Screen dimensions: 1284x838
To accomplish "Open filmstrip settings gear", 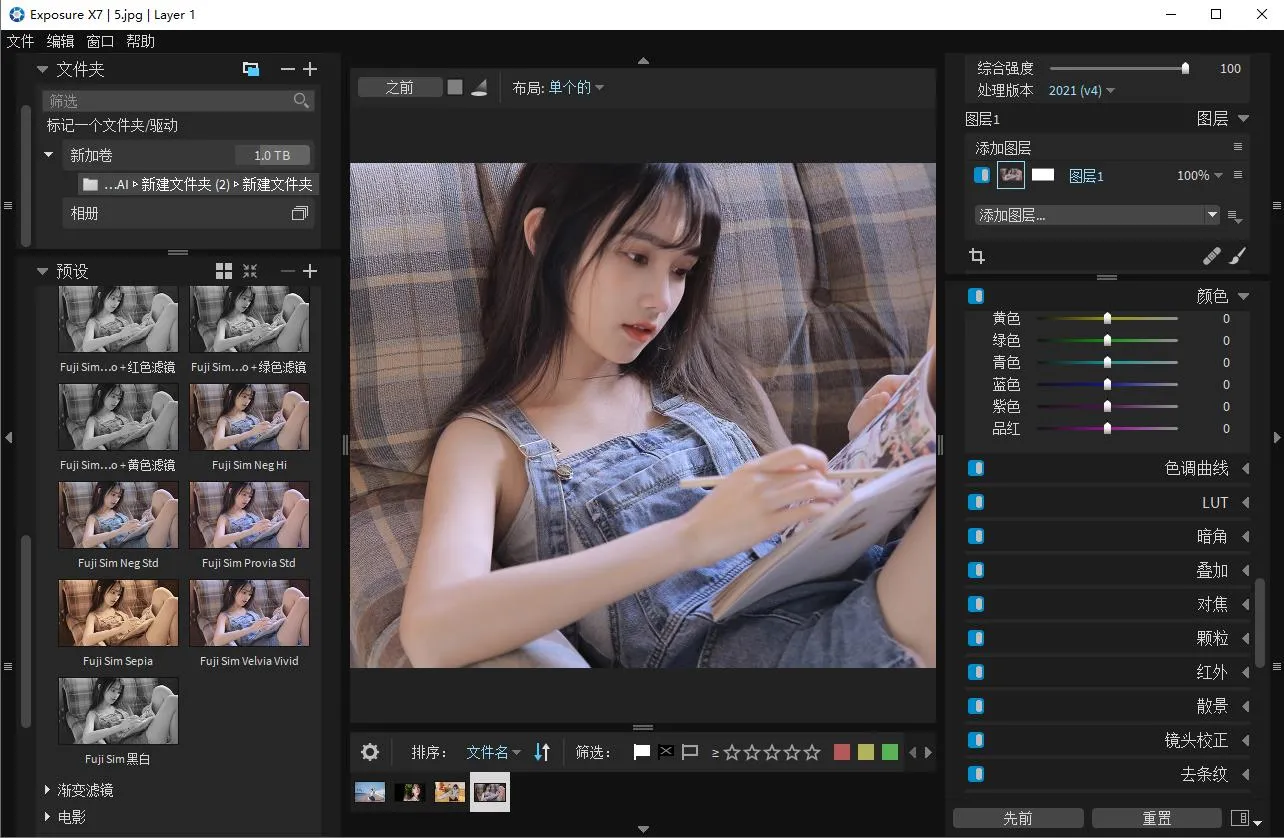I will 370,752.
